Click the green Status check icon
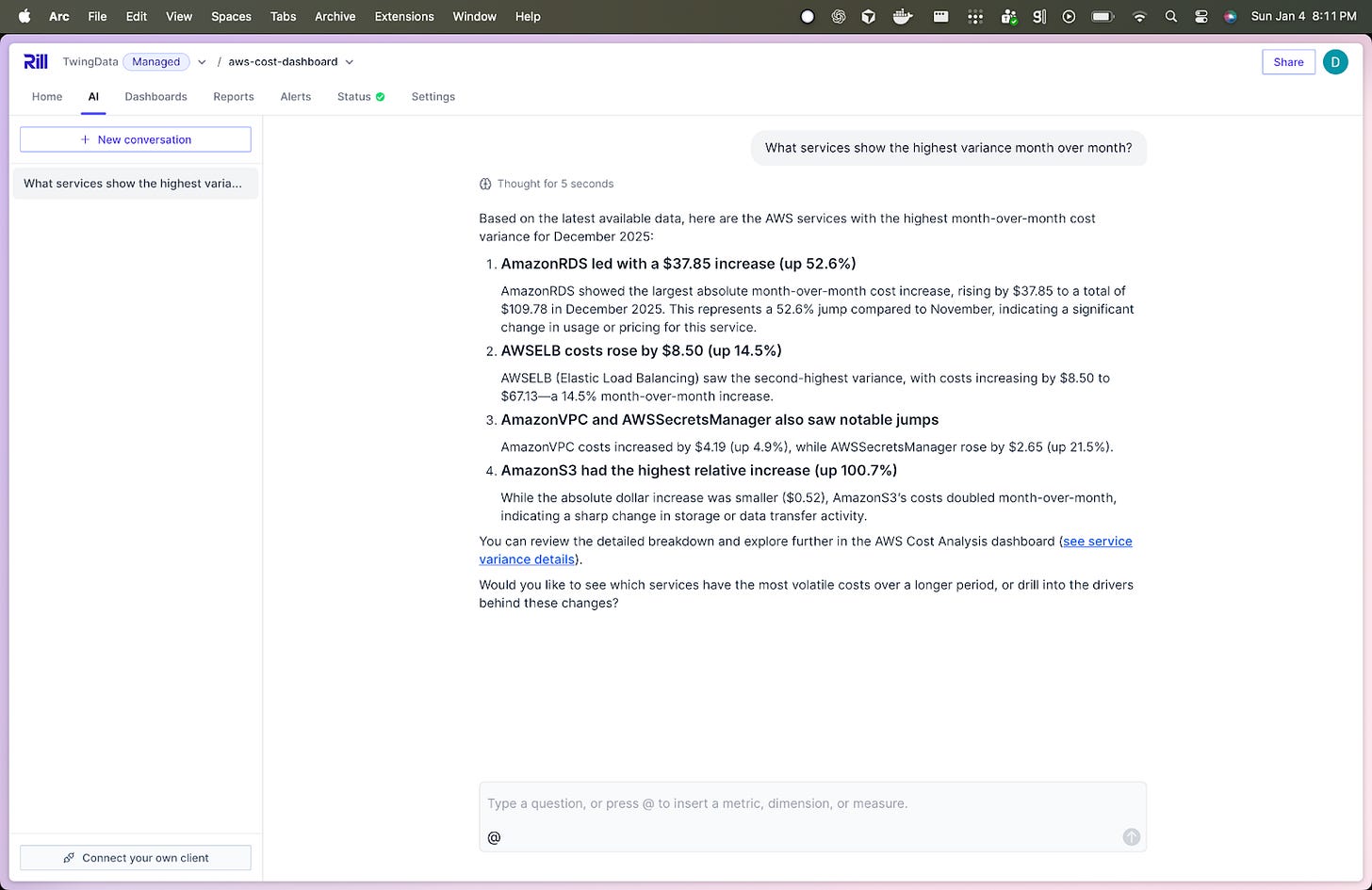The height and width of the screenshot is (890, 1372). (381, 97)
